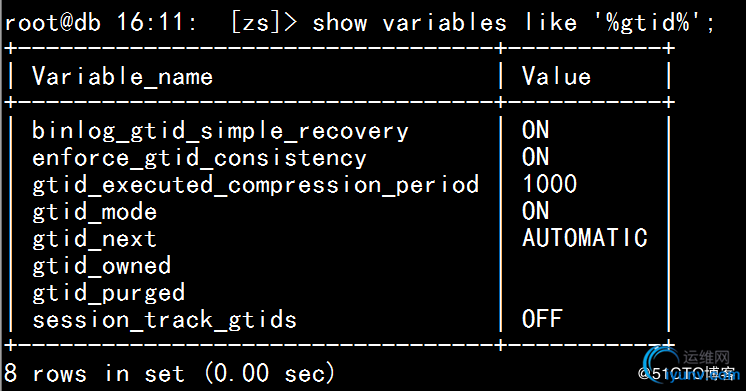This screenshot has height=391, width=746.
Task: Click the session_track_gtids variable name
Action: [164, 320]
